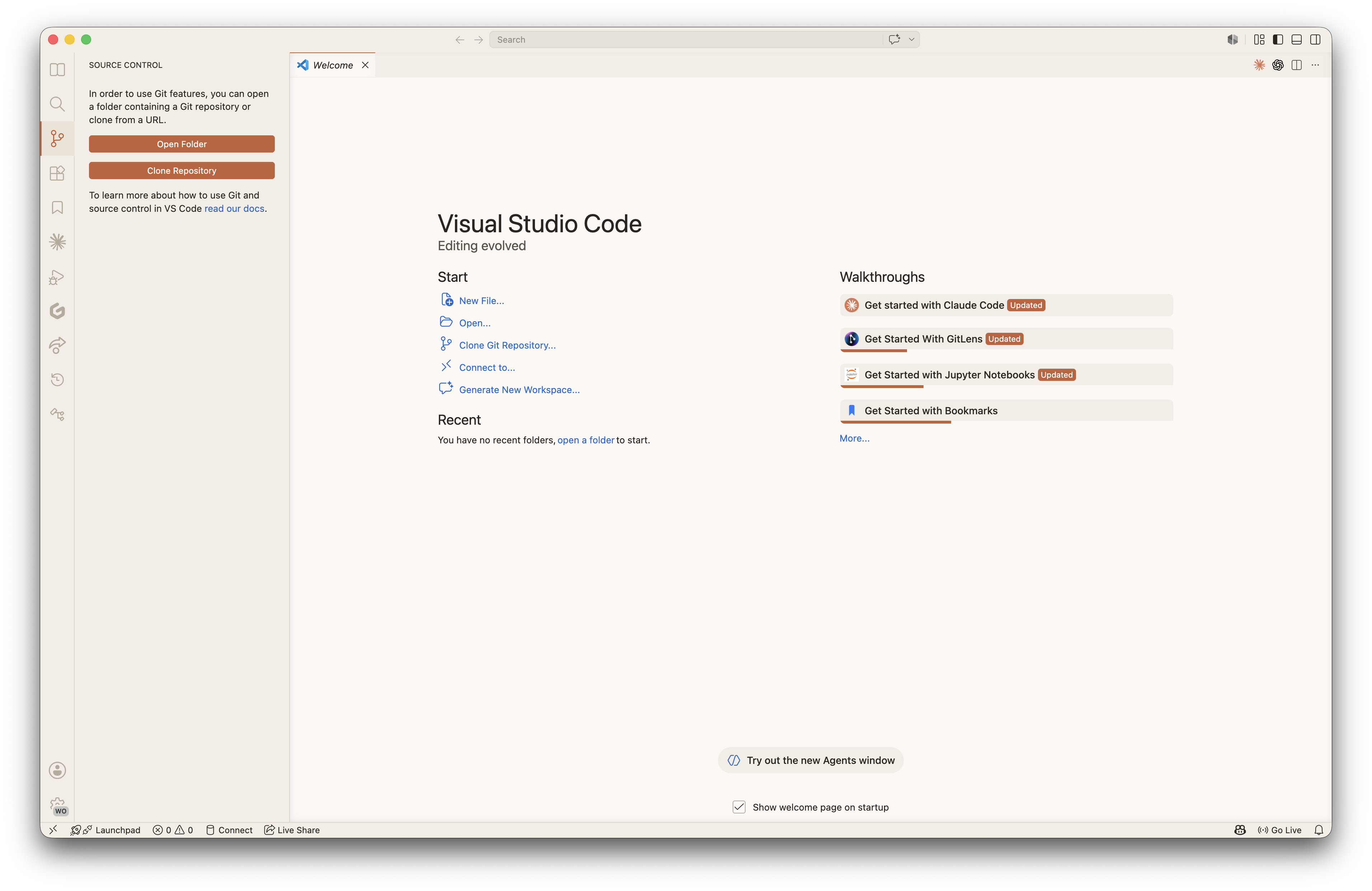This screenshot has width=1372, height=891.
Task: Click the Open Folder button
Action: [182, 144]
